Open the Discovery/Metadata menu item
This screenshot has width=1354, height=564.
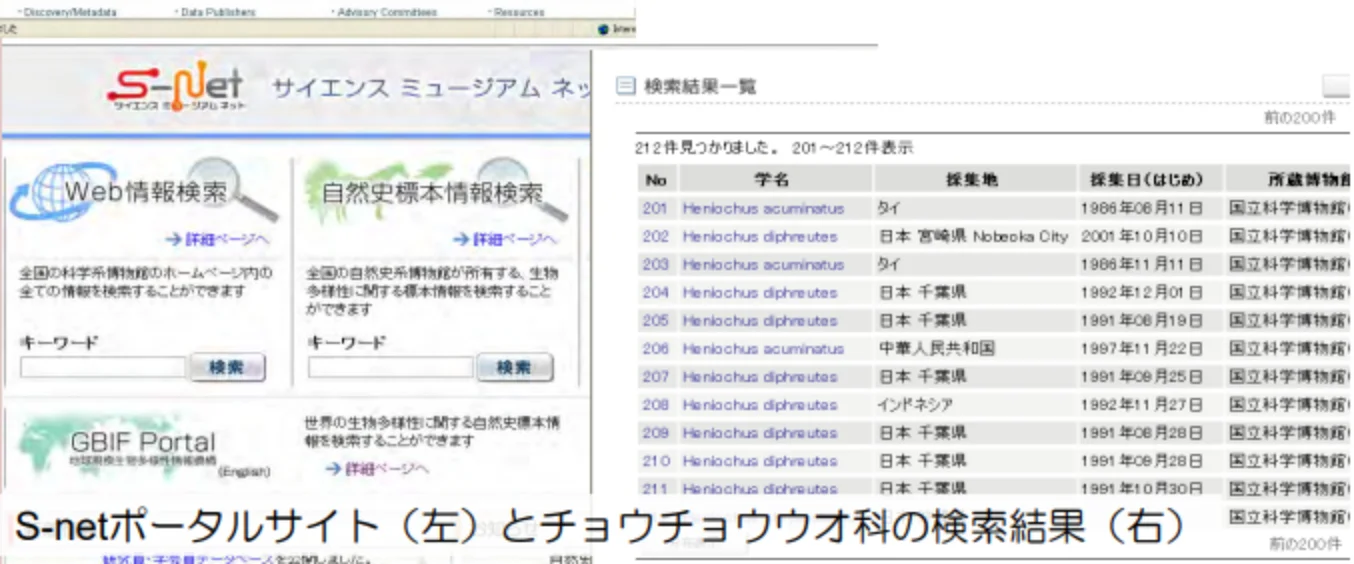68,12
